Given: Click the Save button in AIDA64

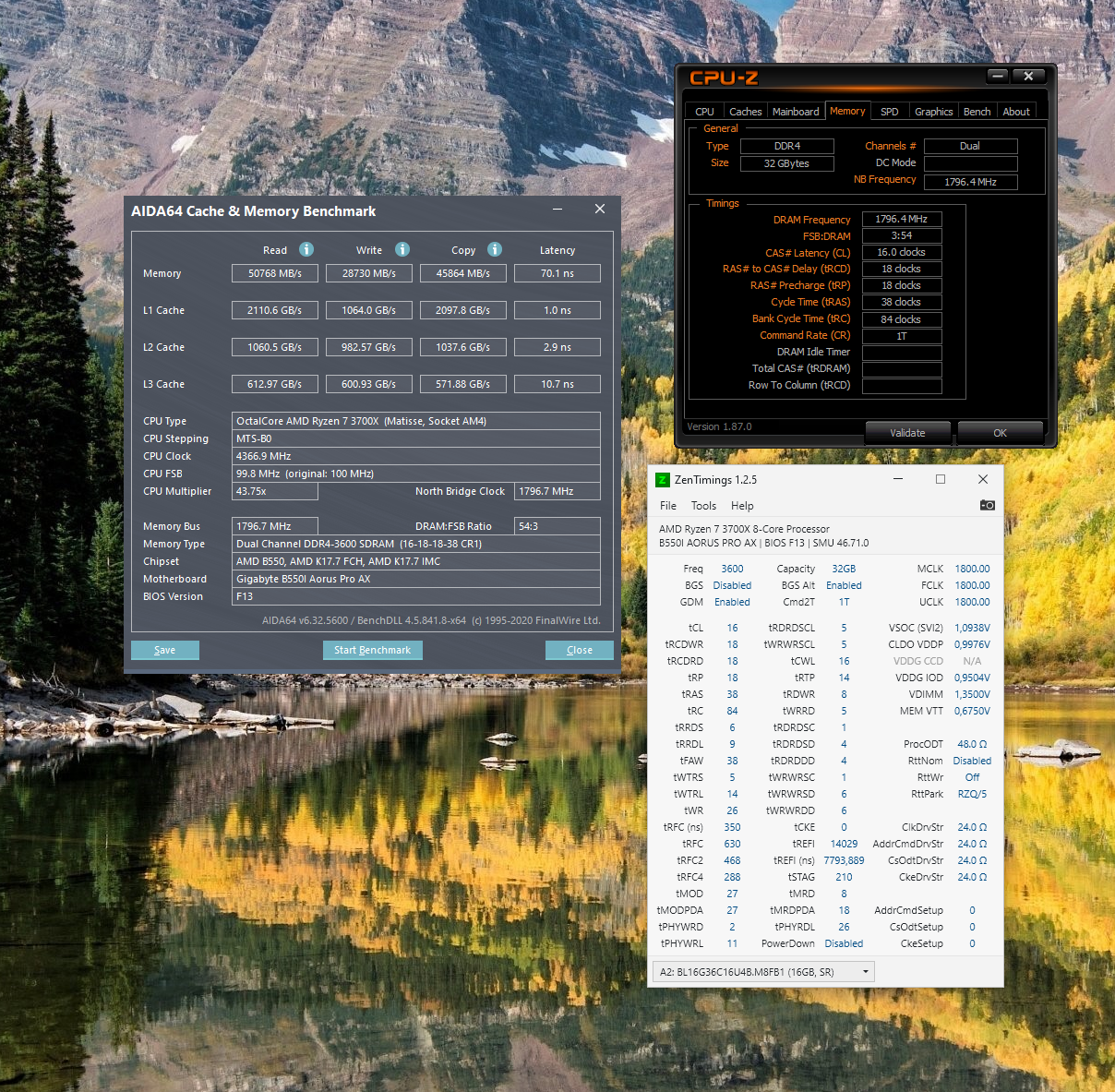Looking at the screenshot, I should click(165, 650).
